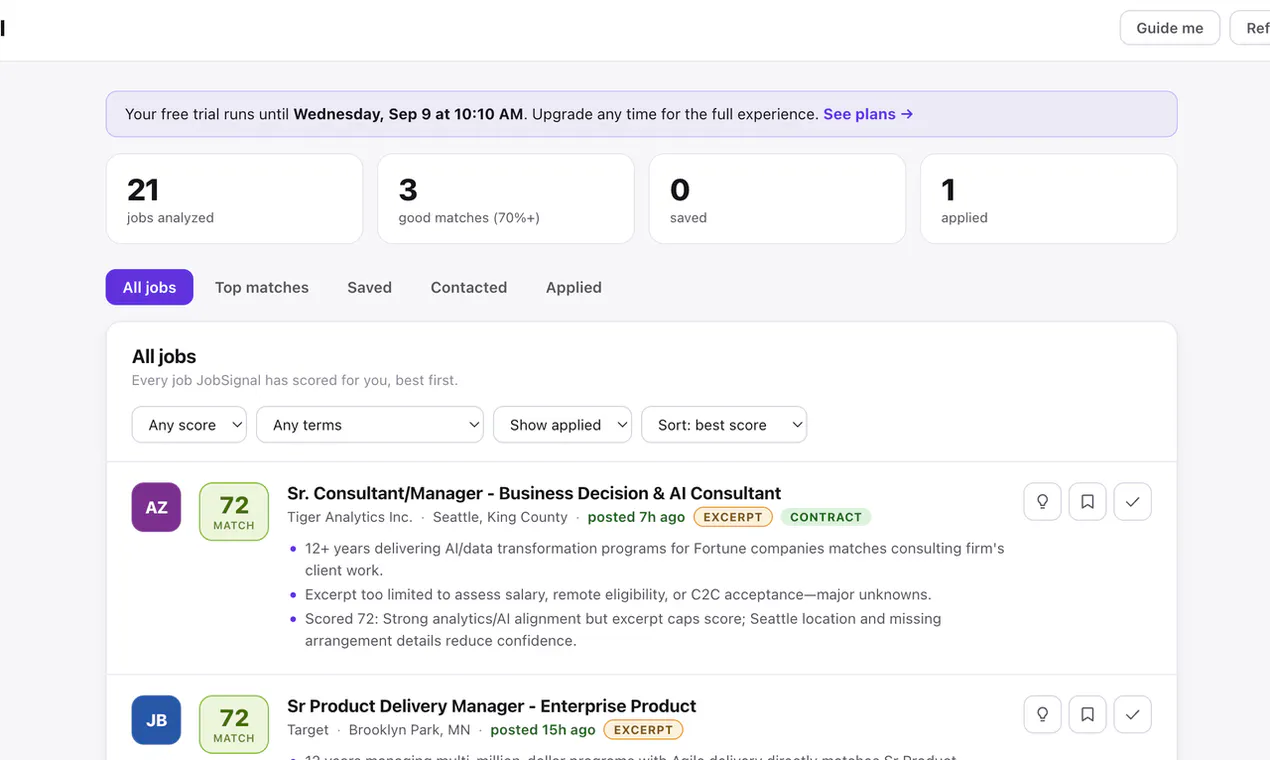
Task: Click the 0 saved card
Action: pos(777,198)
